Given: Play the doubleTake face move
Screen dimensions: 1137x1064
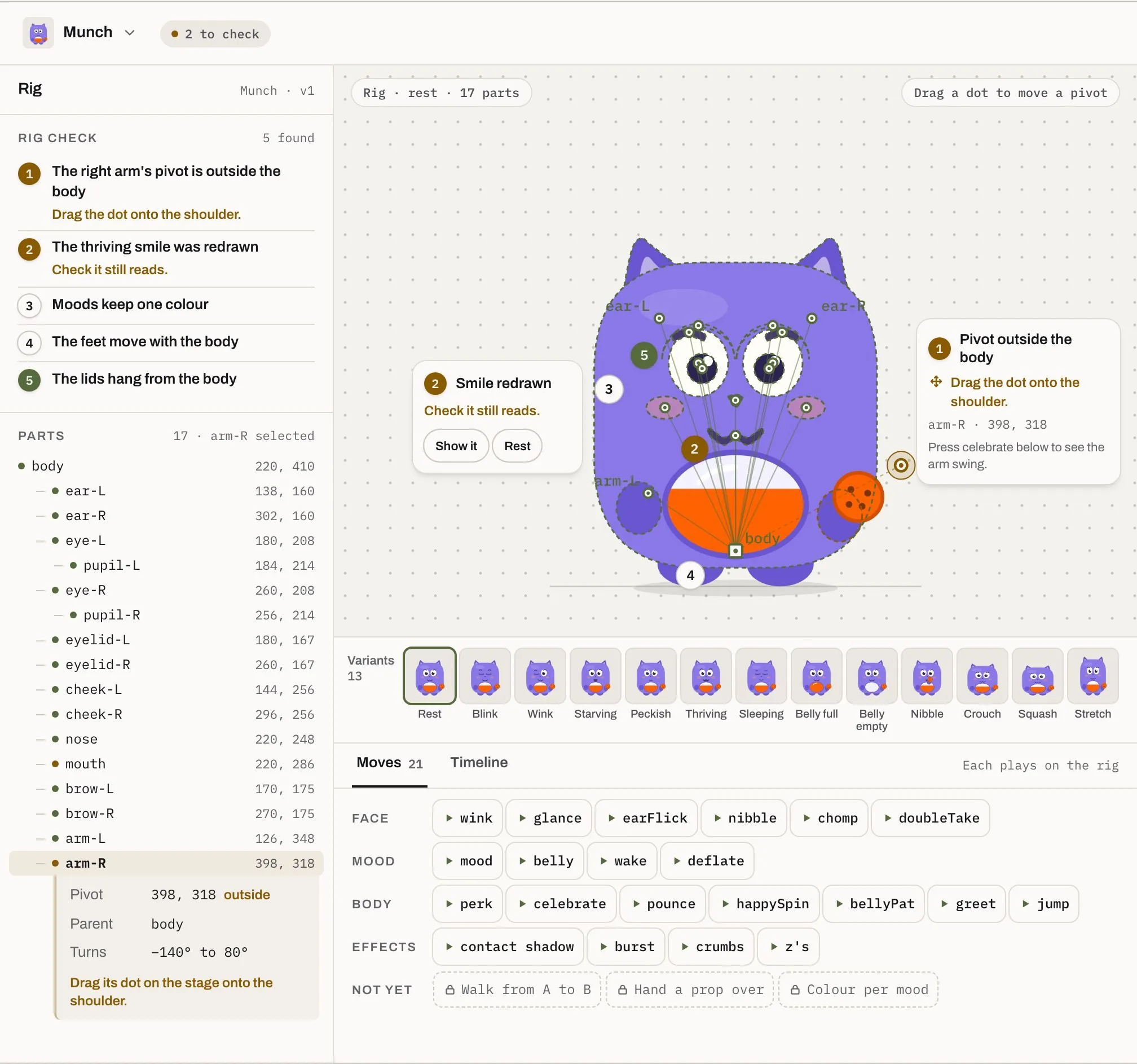Looking at the screenshot, I should tap(931, 818).
